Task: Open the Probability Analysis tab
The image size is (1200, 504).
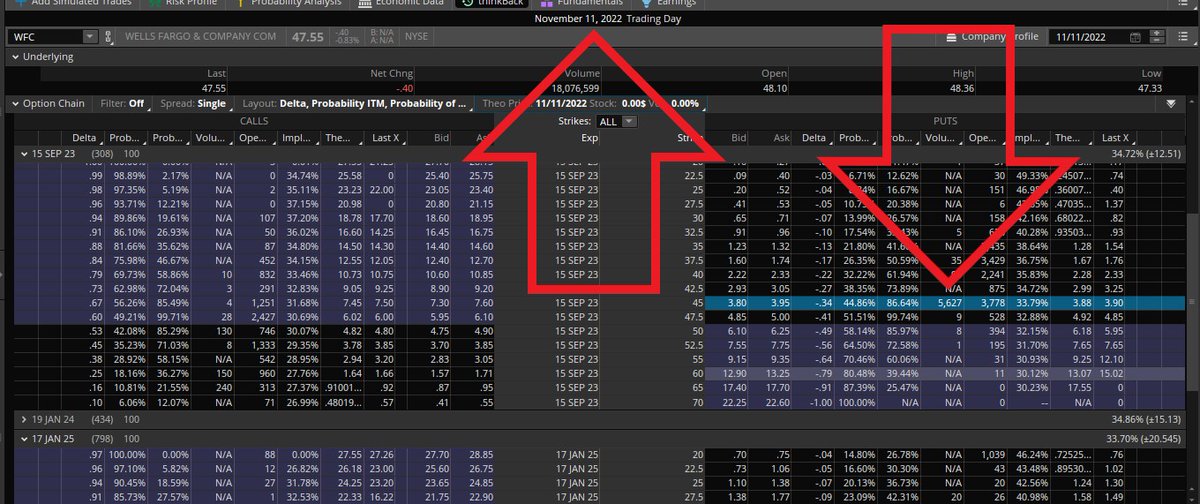Action: (x=289, y=4)
